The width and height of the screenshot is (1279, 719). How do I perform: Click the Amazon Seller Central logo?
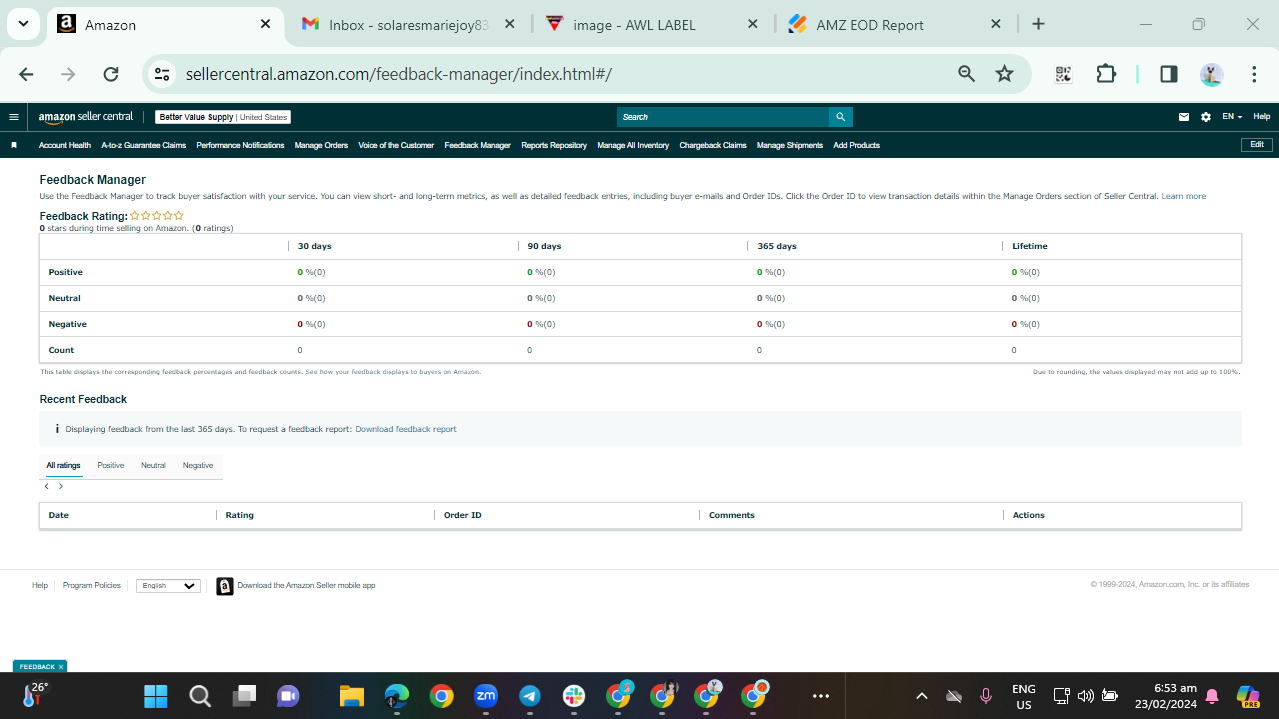tap(86, 117)
